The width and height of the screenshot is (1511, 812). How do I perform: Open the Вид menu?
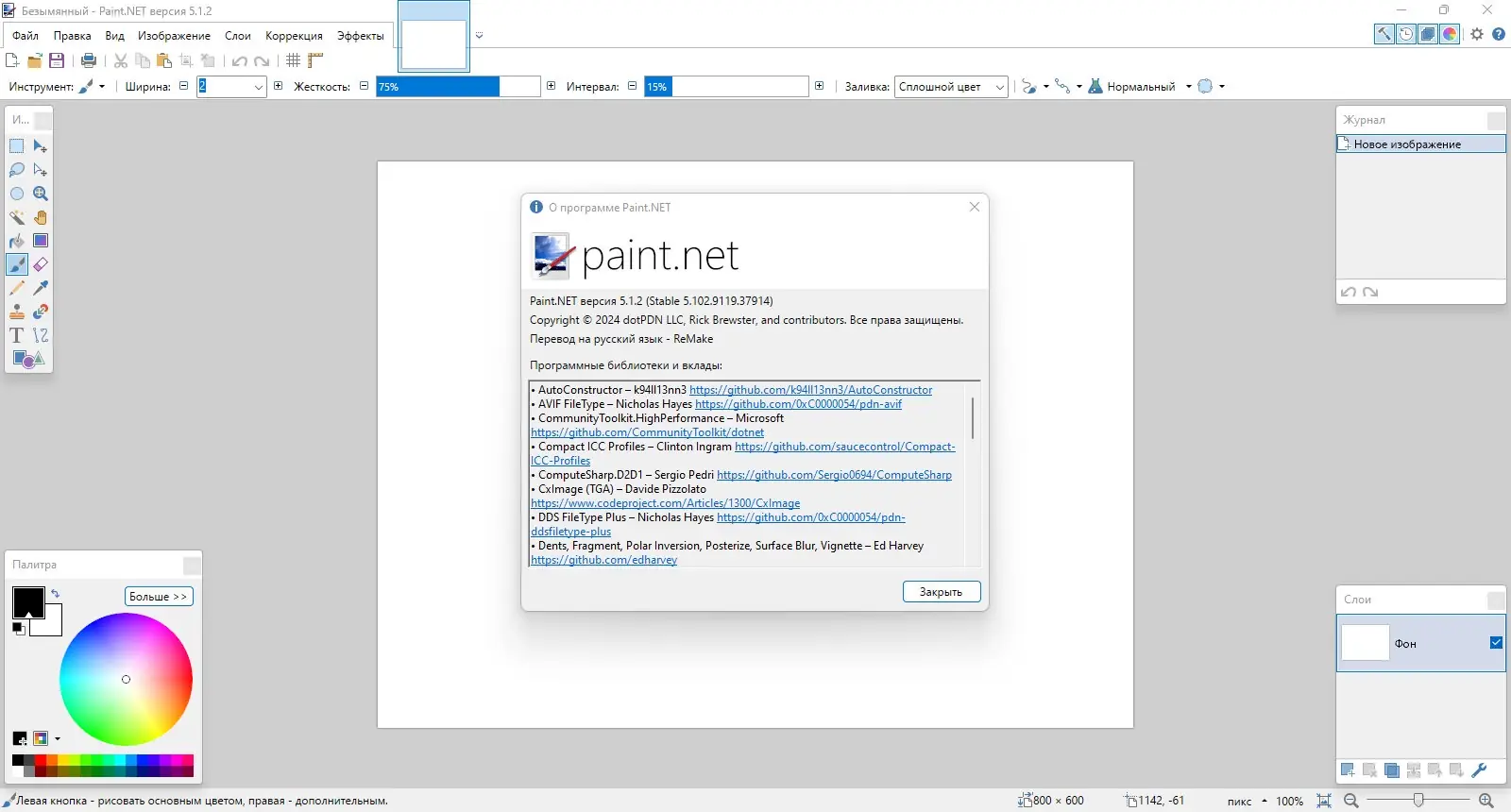click(x=114, y=36)
